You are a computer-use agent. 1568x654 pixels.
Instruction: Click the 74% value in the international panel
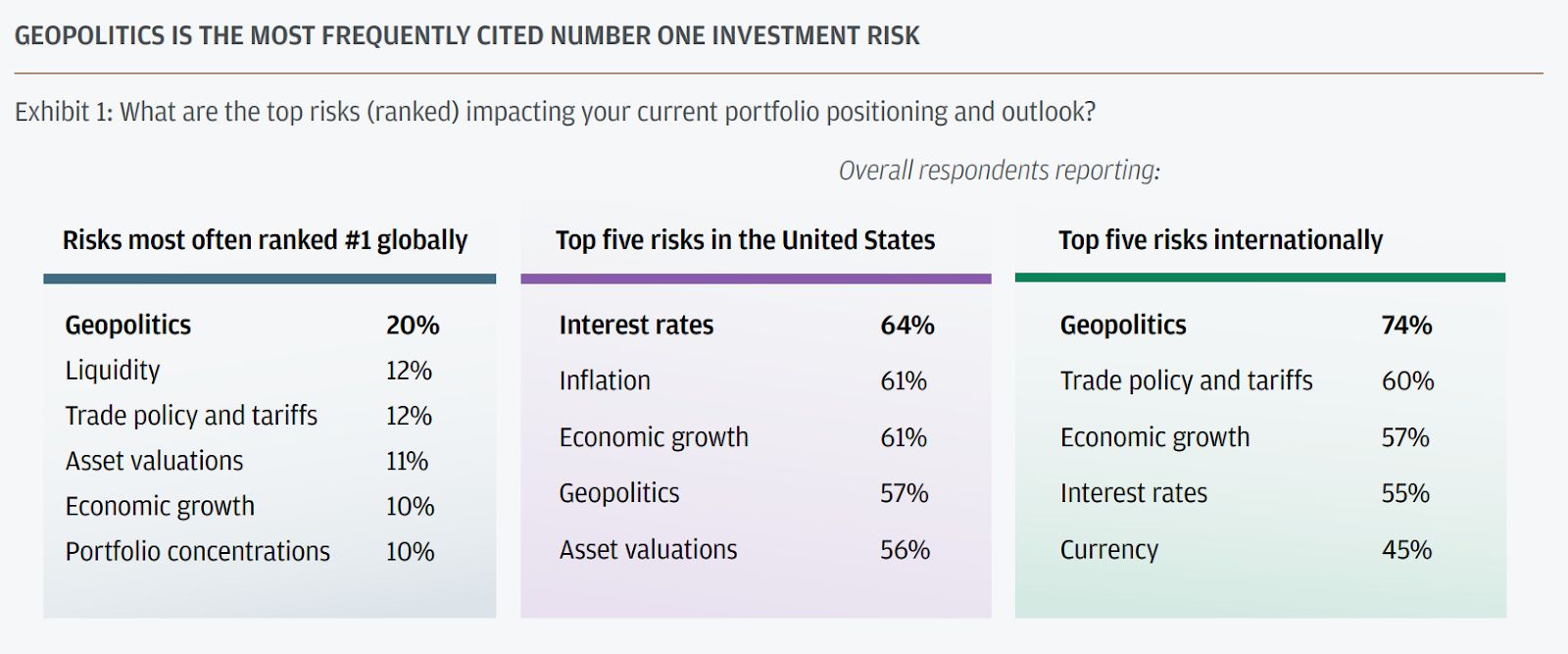point(1406,326)
